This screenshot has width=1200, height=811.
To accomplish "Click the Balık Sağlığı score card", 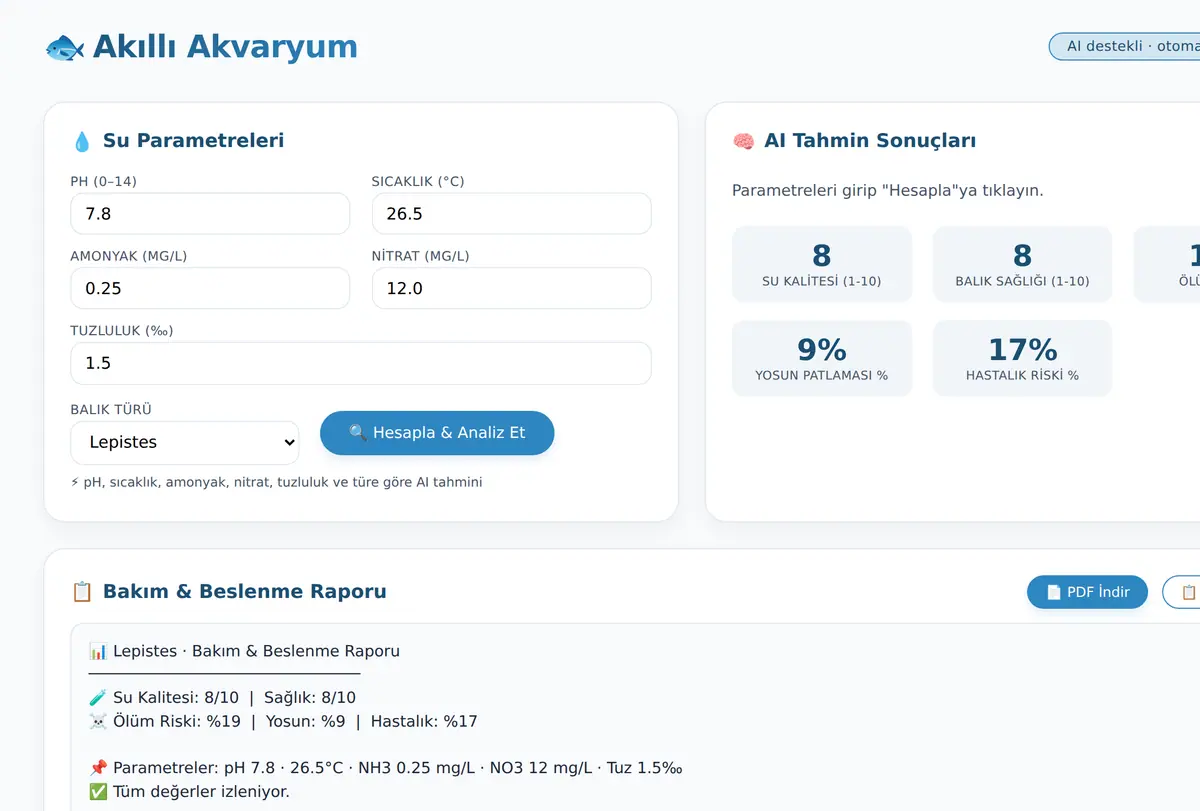I will tap(1022, 264).
